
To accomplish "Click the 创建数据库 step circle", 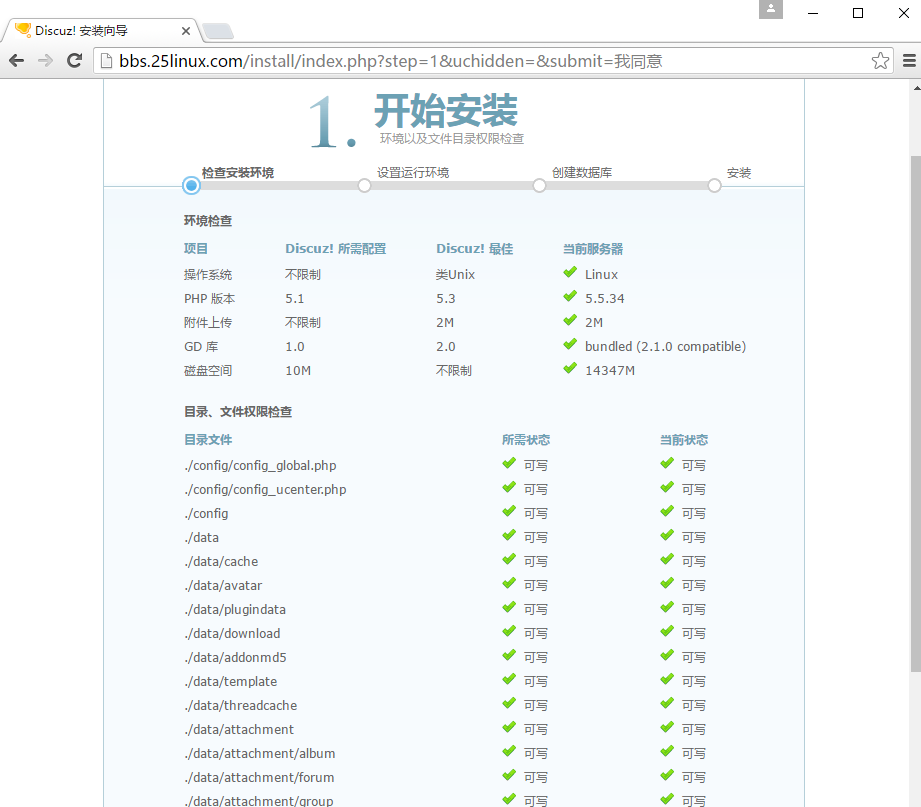I will (x=539, y=186).
